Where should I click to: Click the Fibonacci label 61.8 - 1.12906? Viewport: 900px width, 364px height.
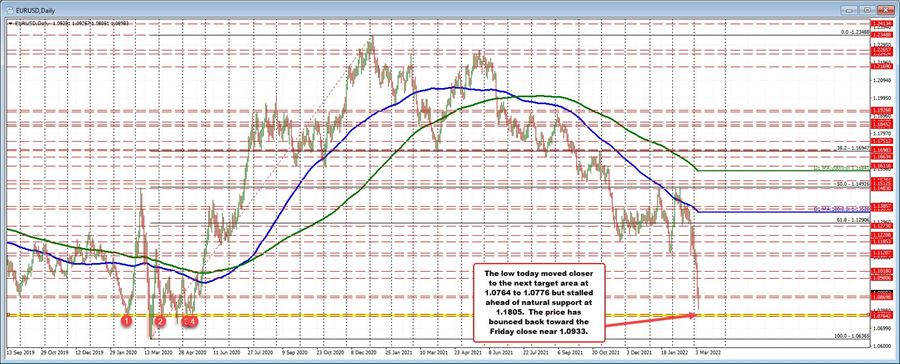point(854,220)
